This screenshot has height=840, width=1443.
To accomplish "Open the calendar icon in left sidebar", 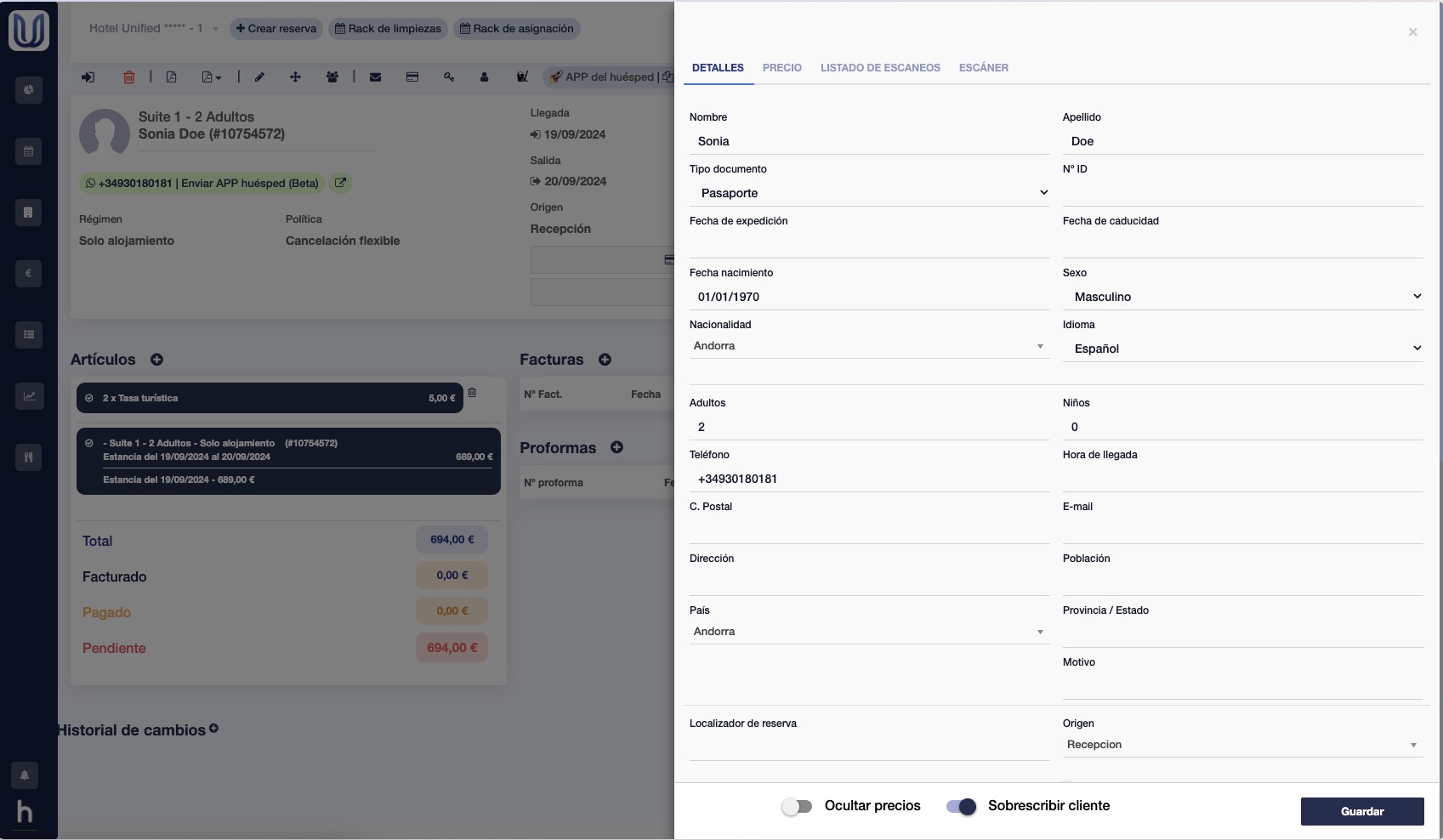I will coord(29,151).
